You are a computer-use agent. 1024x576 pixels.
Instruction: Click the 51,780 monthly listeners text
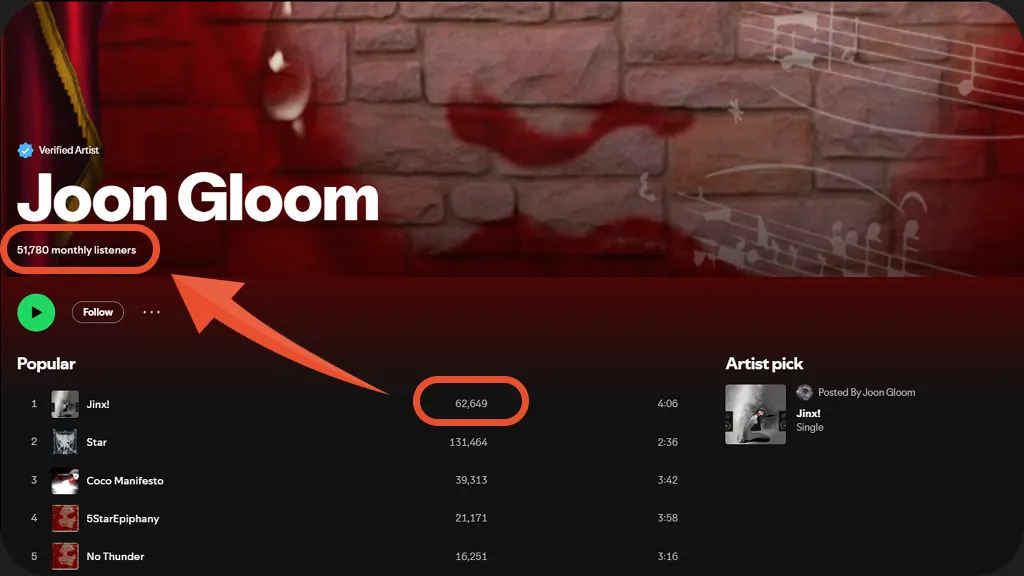[76, 250]
